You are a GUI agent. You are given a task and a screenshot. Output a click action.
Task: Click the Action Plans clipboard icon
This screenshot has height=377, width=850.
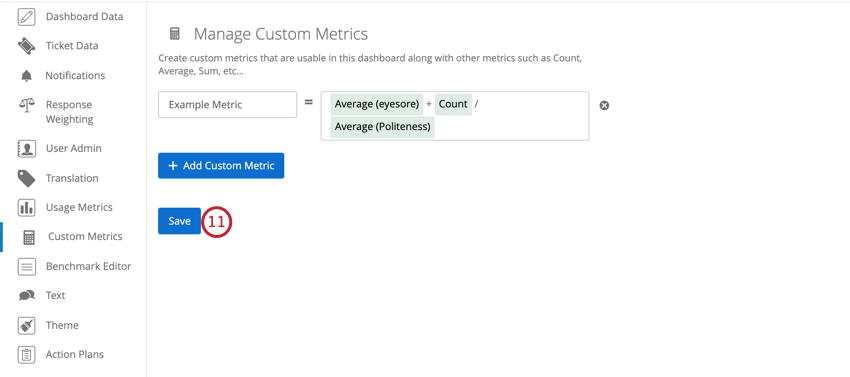click(x=27, y=355)
